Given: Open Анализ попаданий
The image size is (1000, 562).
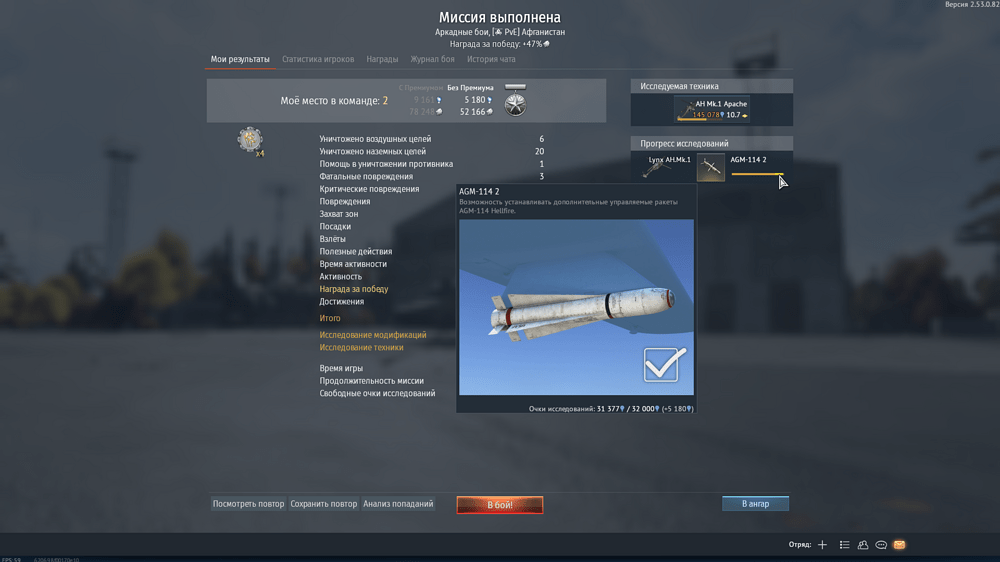Looking at the screenshot, I should pos(398,504).
